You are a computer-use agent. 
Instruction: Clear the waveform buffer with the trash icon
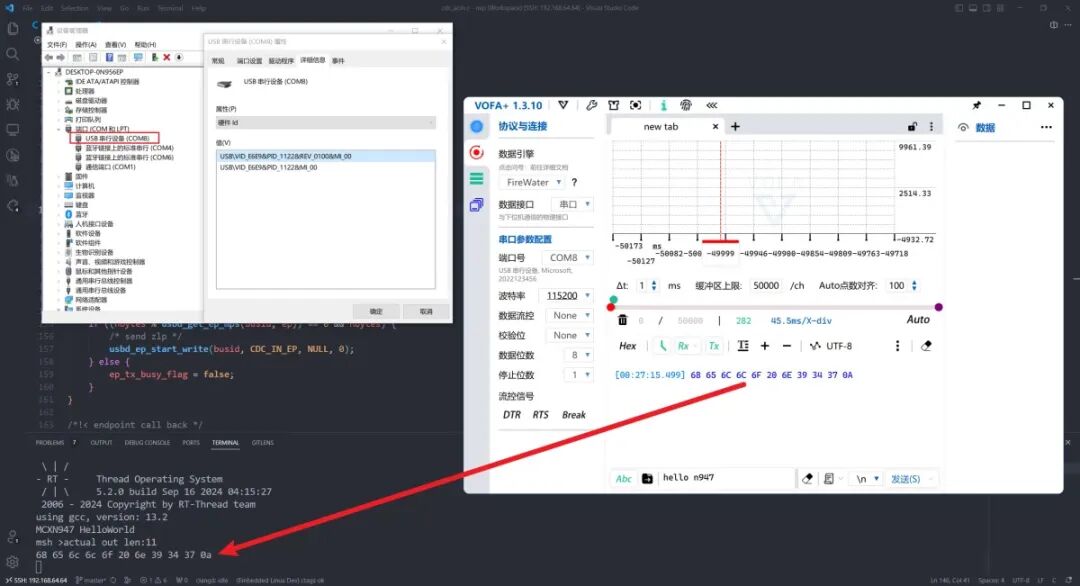623,320
